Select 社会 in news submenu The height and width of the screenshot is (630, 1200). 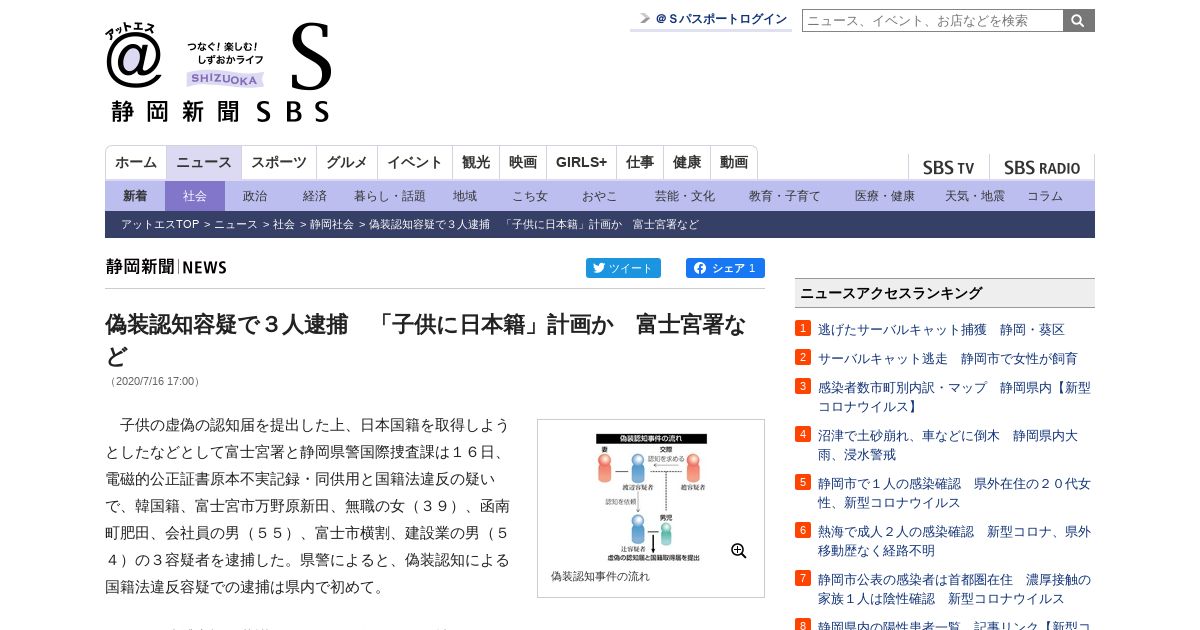click(195, 196)
